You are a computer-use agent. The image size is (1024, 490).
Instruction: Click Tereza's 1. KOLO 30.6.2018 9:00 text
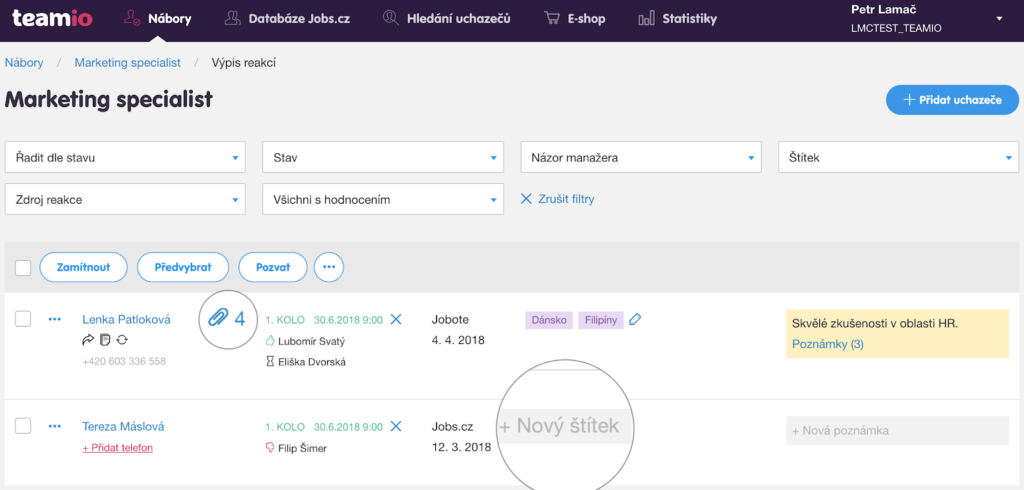click(x=324, y=427)
